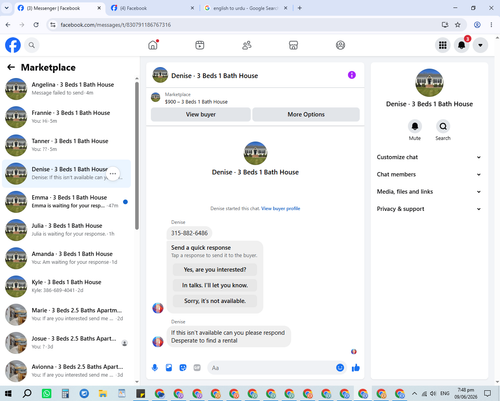Click the message input field Aa
The image size is (500, 401).
coord(272,368)
